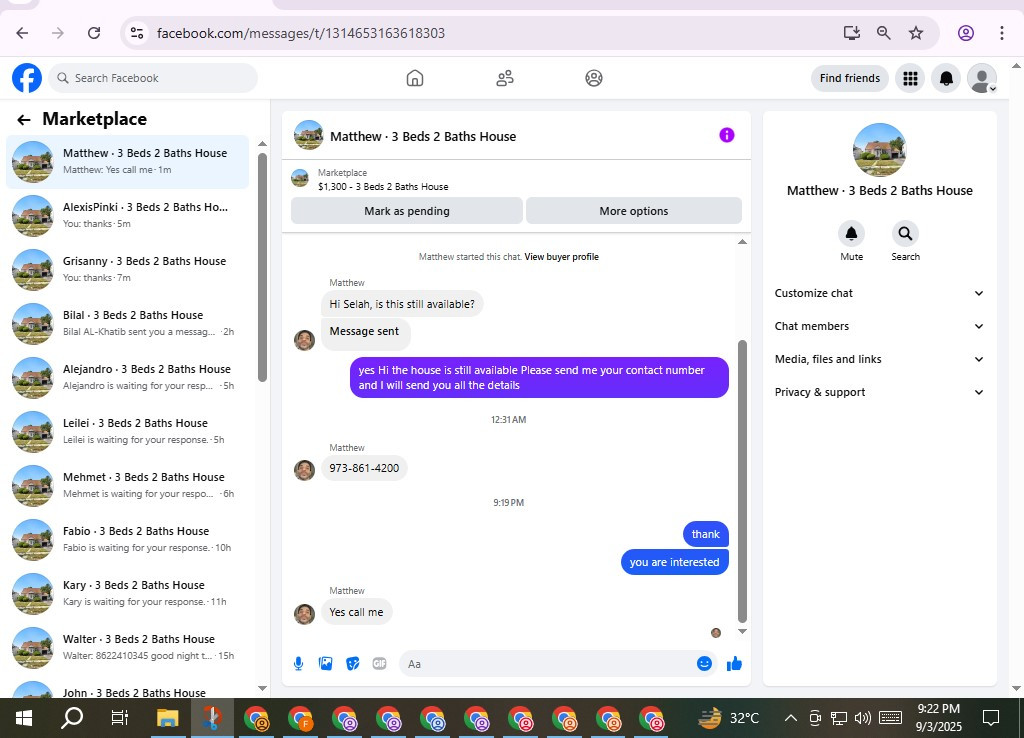Open View buyer profile link
Viewport: 1024px width, 738px height.
562,257
